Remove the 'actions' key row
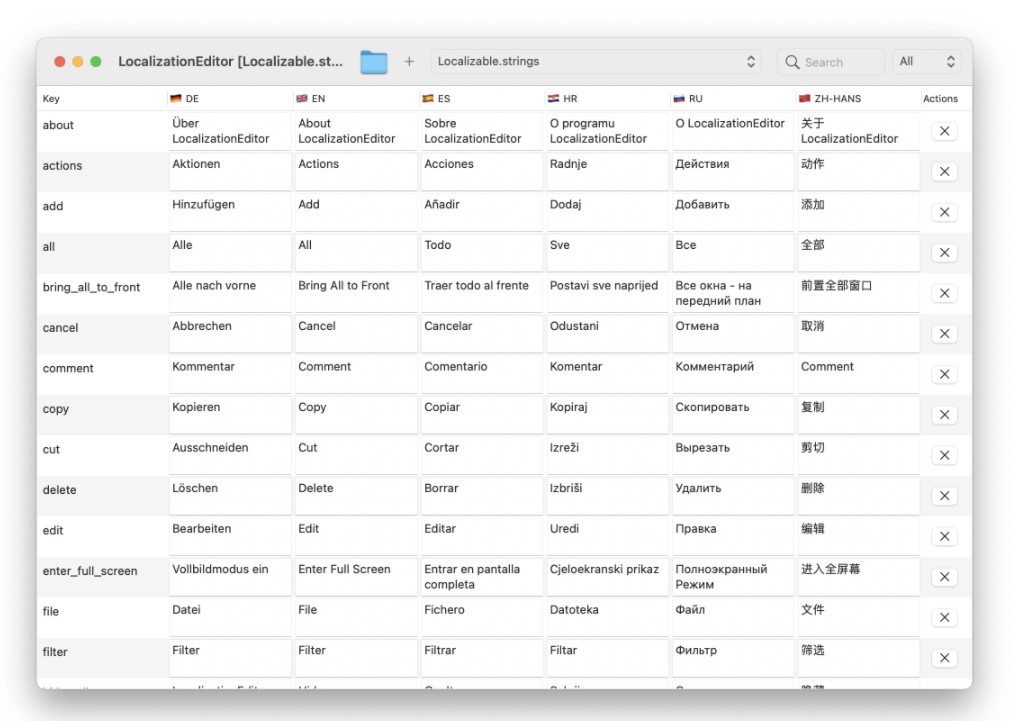Screen dimensions: 1013x721 tap(944, 172)
